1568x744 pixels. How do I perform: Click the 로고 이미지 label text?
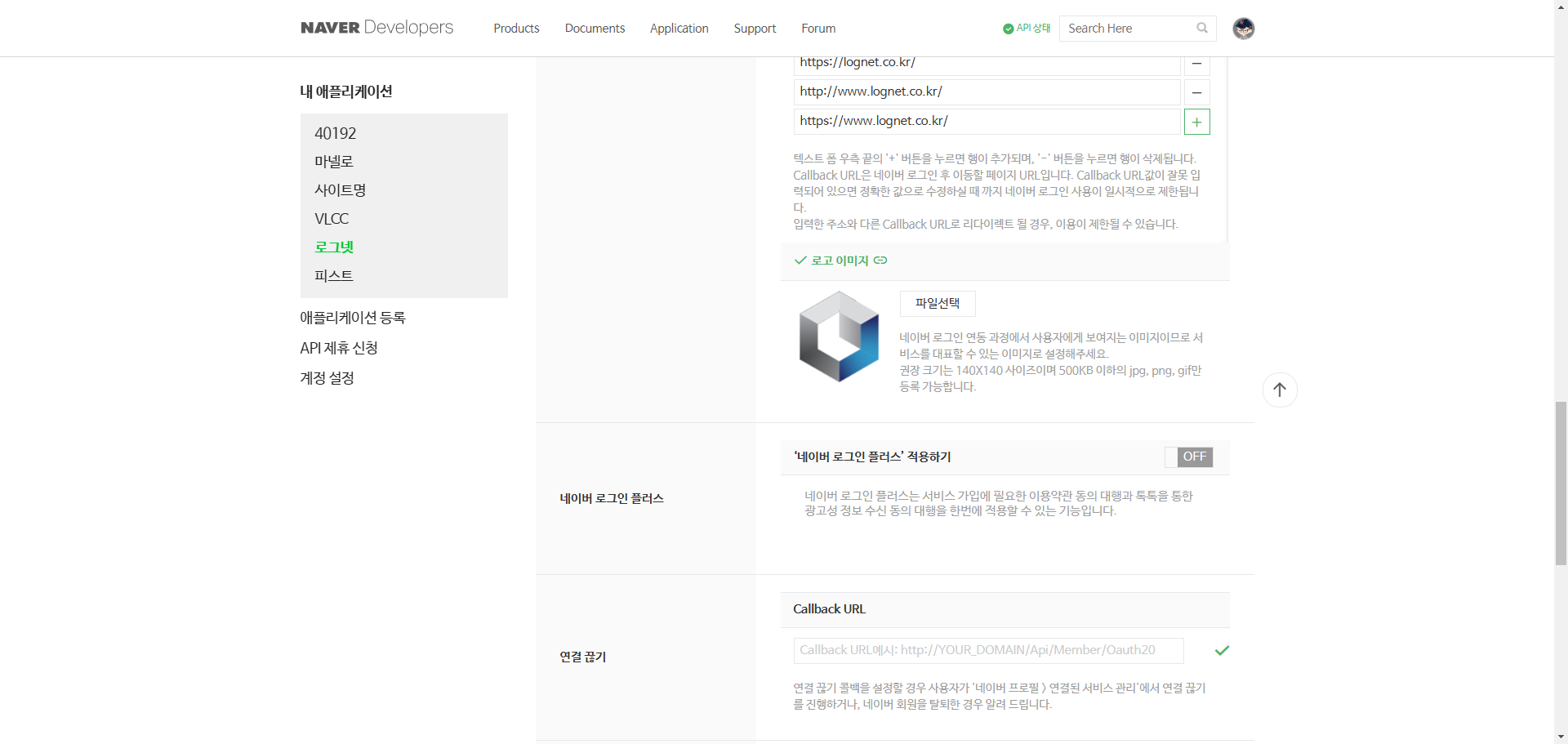[840, 261]
